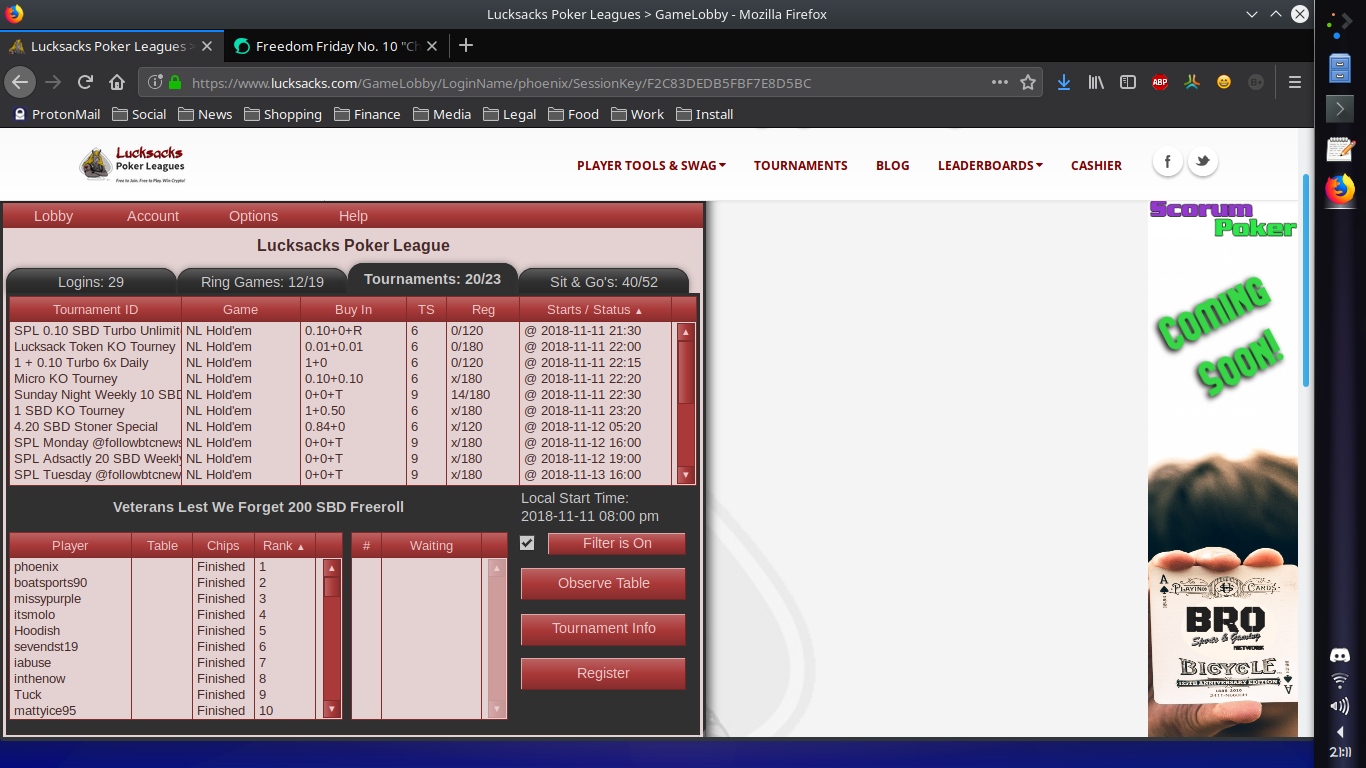This screenshot has width=1366, height=768.
Task: Open the Account menu
Action: [x=153, y=216]
